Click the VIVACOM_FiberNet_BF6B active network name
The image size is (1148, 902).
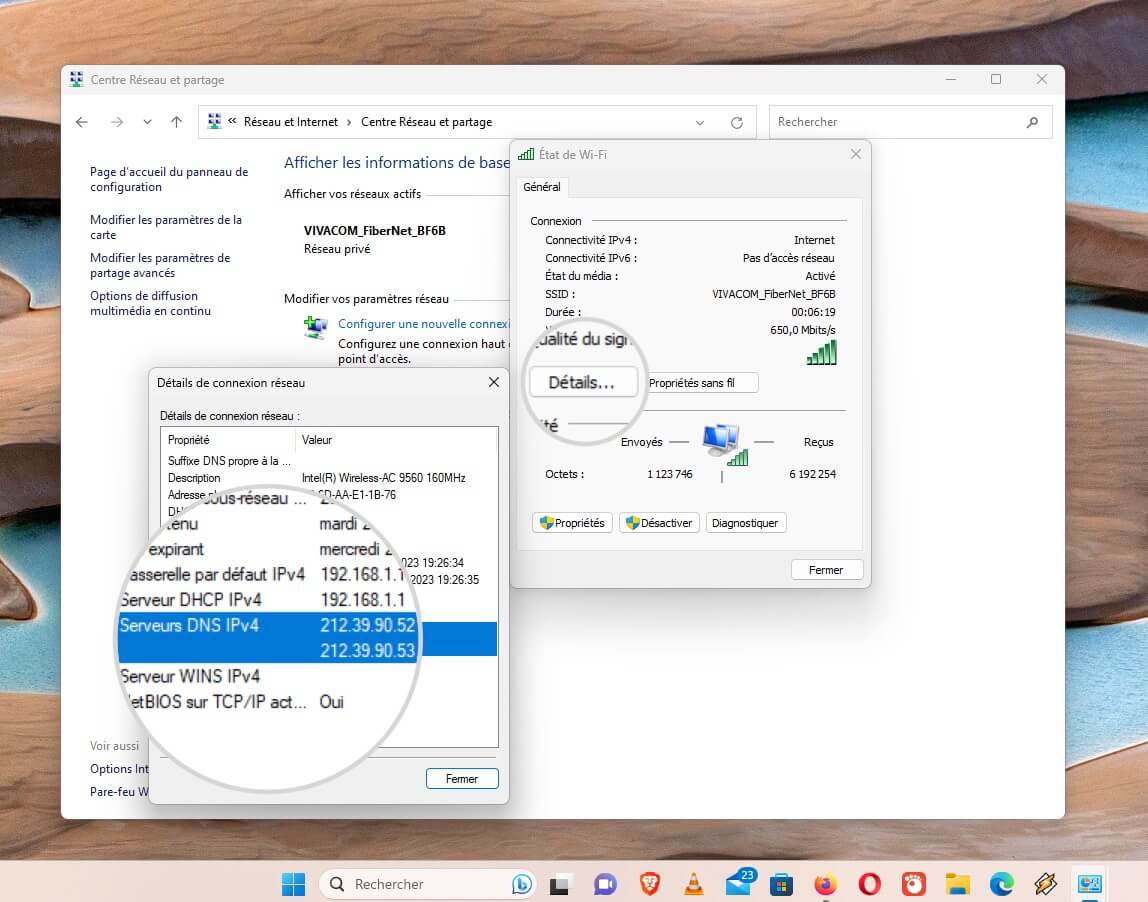click(375, 231)
